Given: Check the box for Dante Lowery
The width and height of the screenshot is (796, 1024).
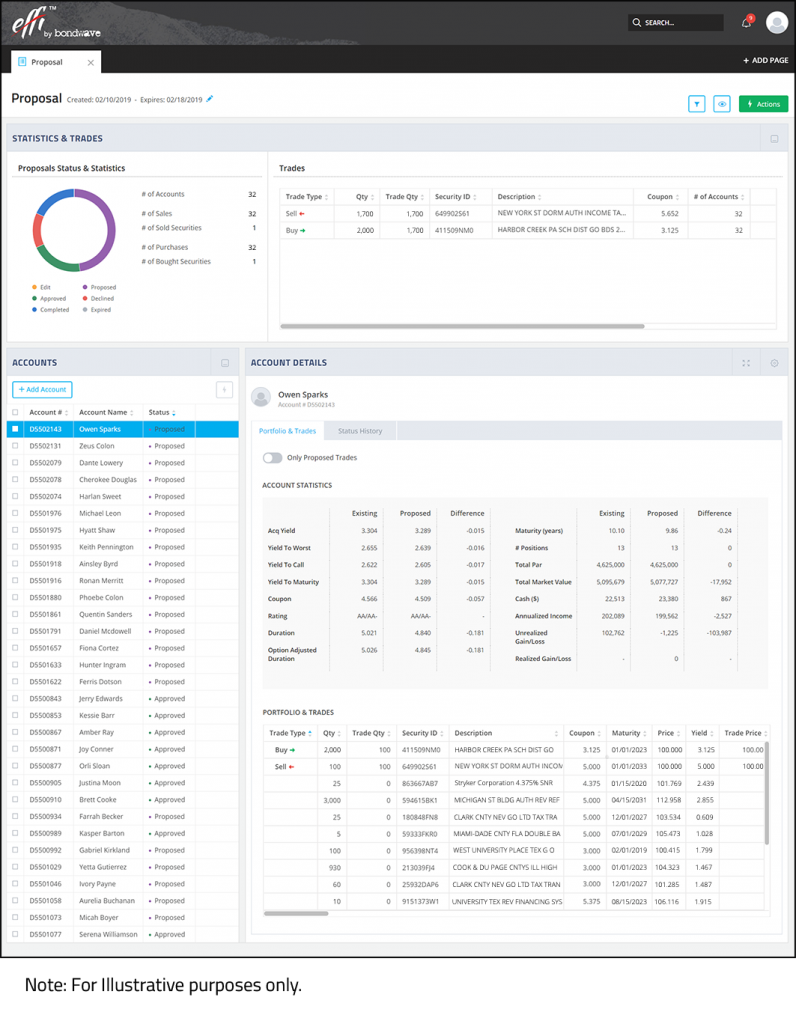Looking at the screenshot, I should [15, 462].
